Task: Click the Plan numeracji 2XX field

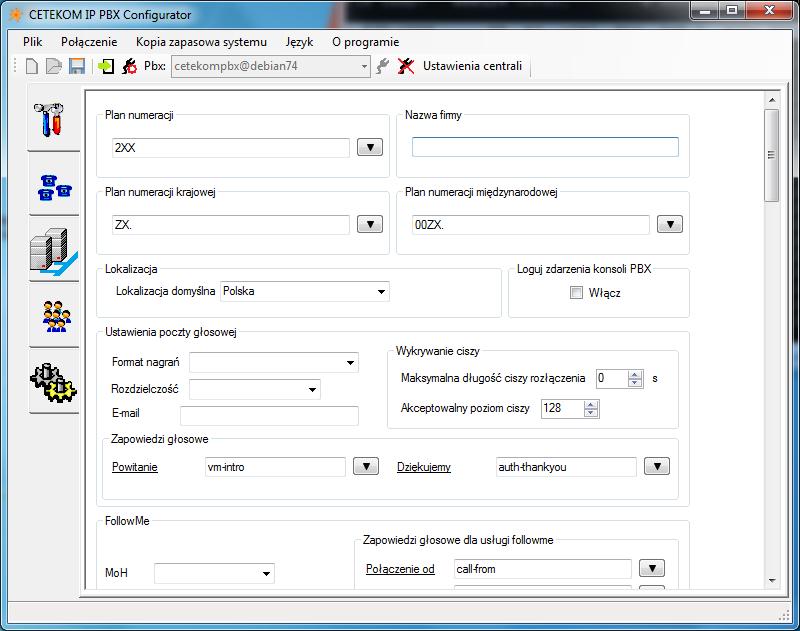Action: 231,148
